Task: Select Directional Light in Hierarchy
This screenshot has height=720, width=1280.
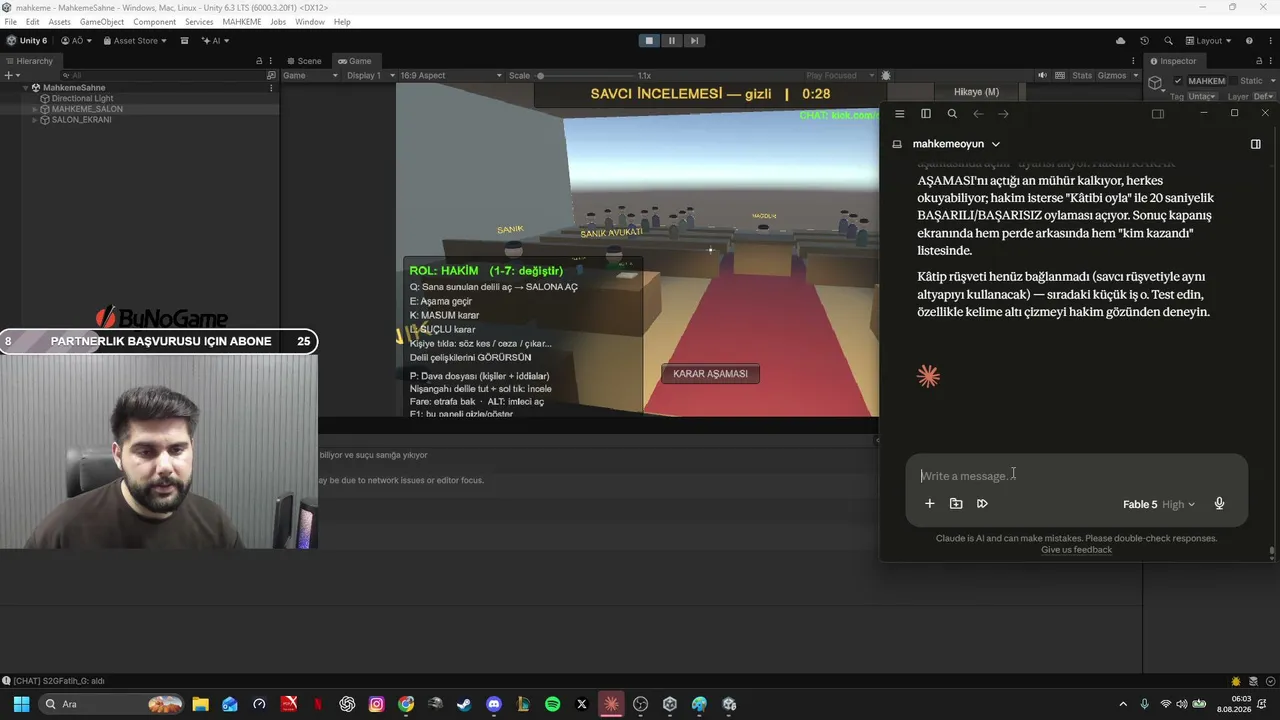Action: tap(82, 98)
